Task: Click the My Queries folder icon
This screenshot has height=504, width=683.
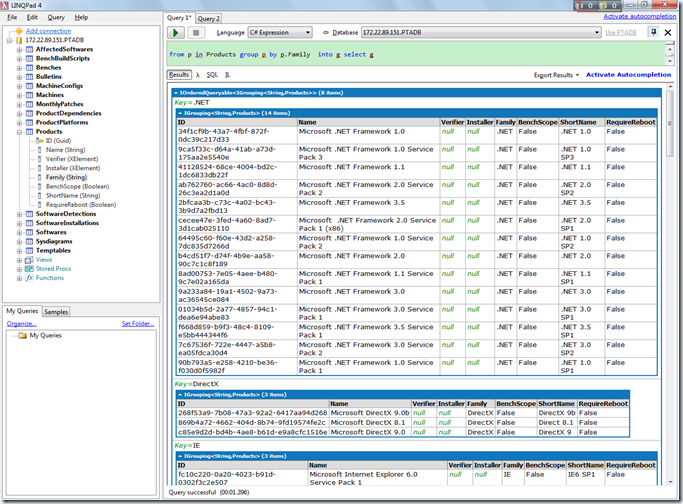Action: [23, 335]
